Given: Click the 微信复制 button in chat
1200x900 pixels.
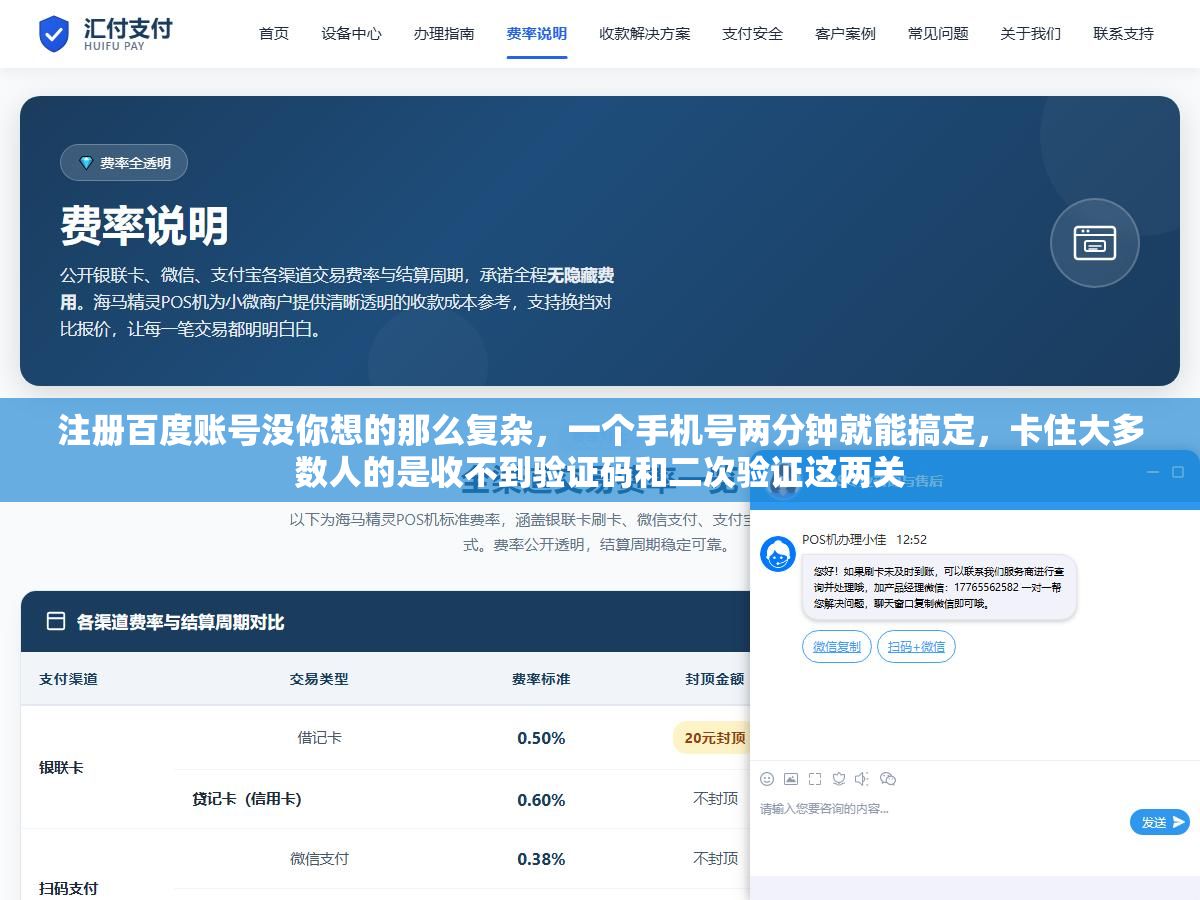Looking at the screenshot, I should pyautogui.click(x=837, y=647).
